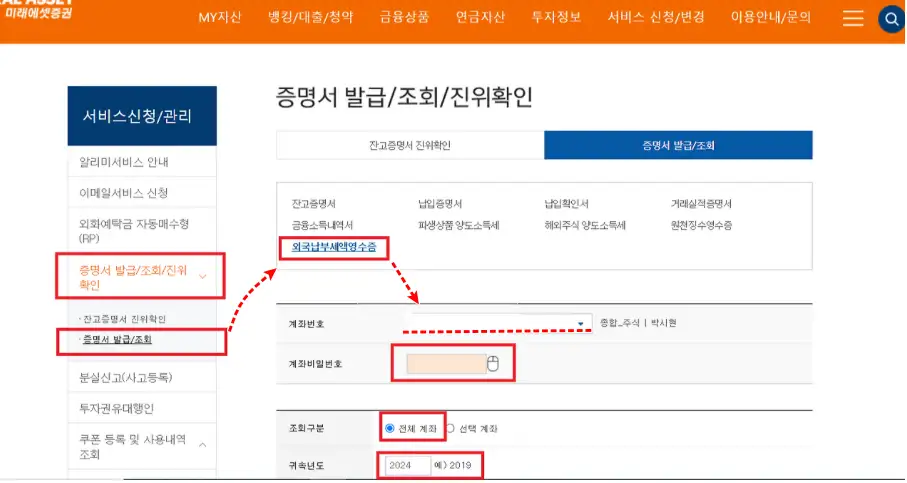Select the 해외주식 양도소득세 link
Image resolution: width=907 pixels, height=483 pixels.
point(585,226)
